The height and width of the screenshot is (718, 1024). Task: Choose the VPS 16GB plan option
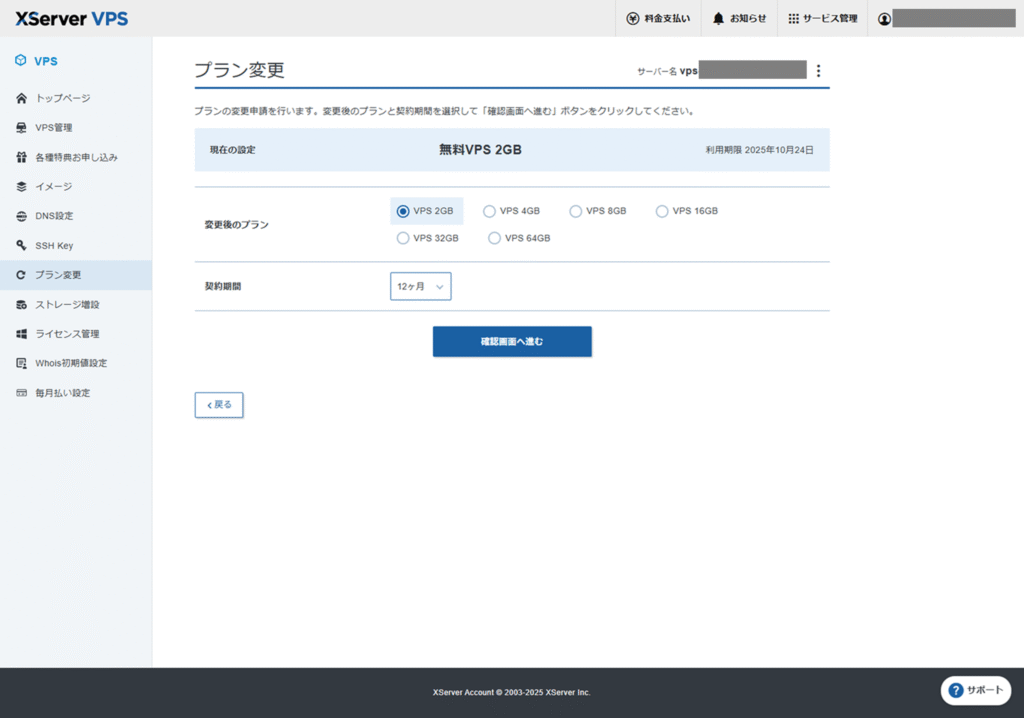click(662, 211)
